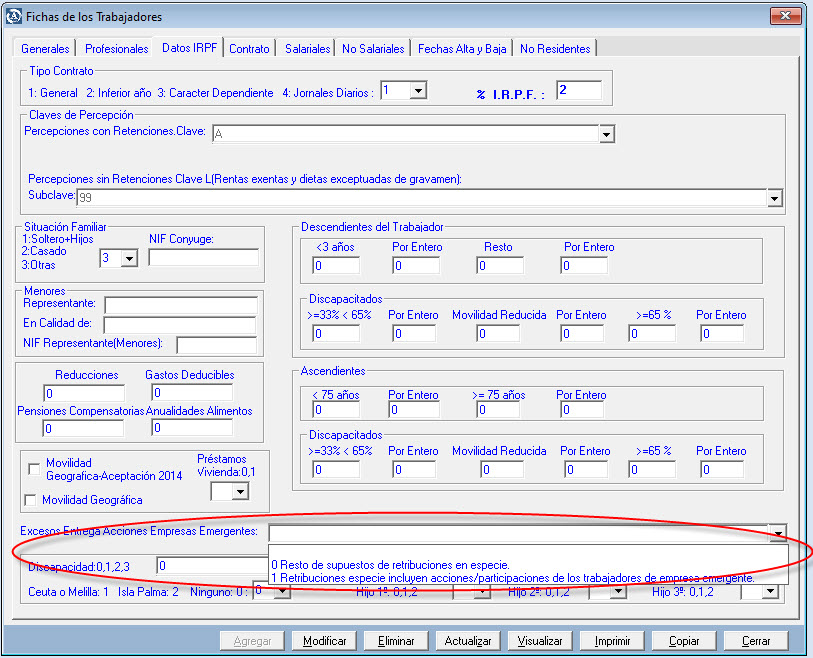Open the Fechas Alta y Baja tab

[462, 49]
